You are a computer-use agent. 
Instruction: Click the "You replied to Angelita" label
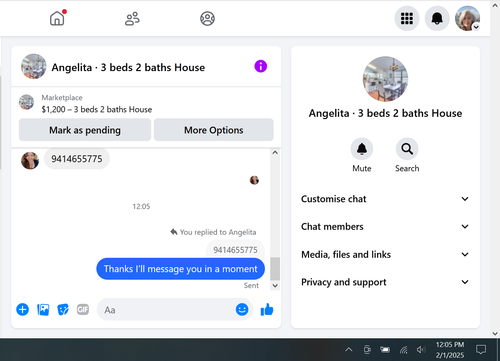tap(218, 232)
